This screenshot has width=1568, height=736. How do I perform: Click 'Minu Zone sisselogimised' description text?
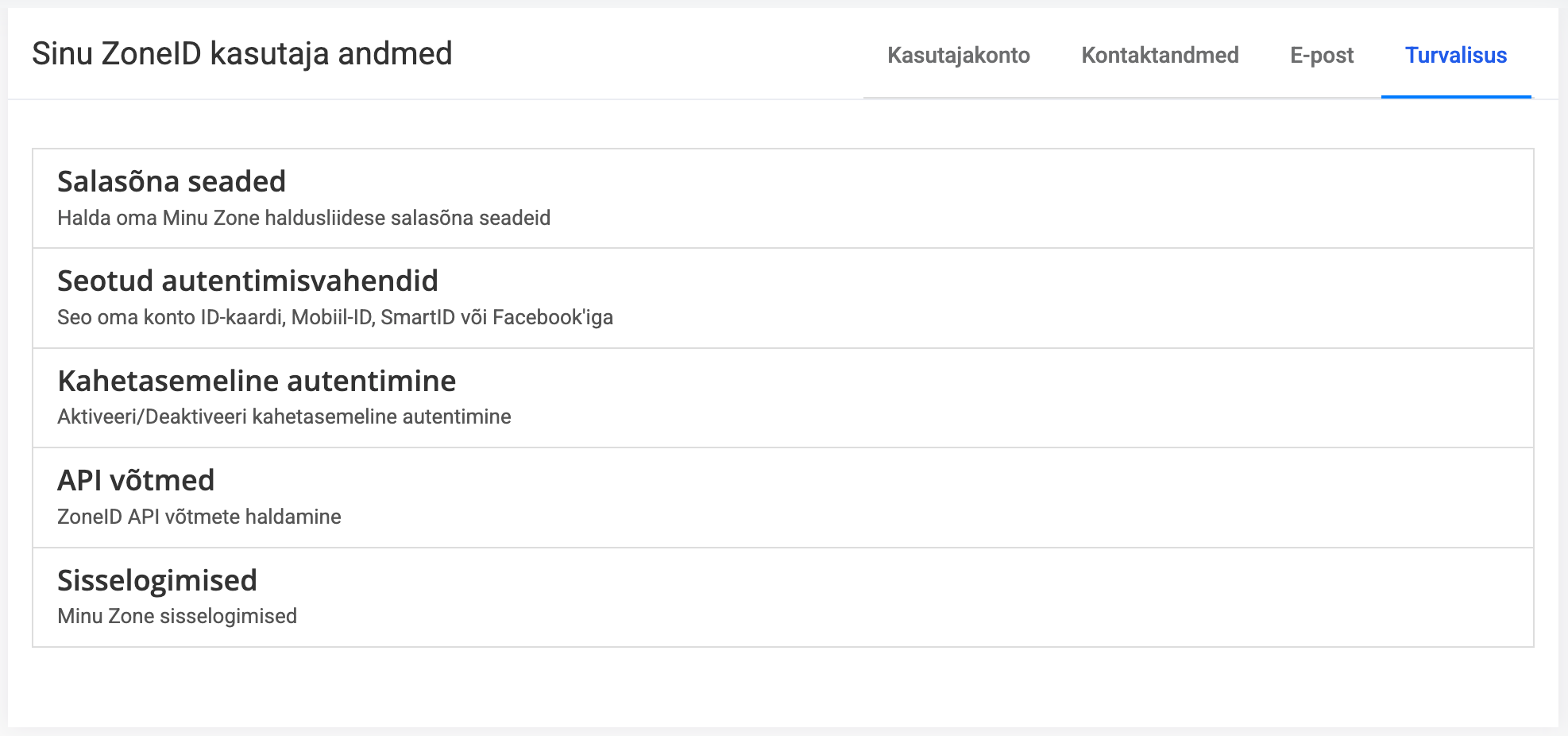[x=177, y=617]
